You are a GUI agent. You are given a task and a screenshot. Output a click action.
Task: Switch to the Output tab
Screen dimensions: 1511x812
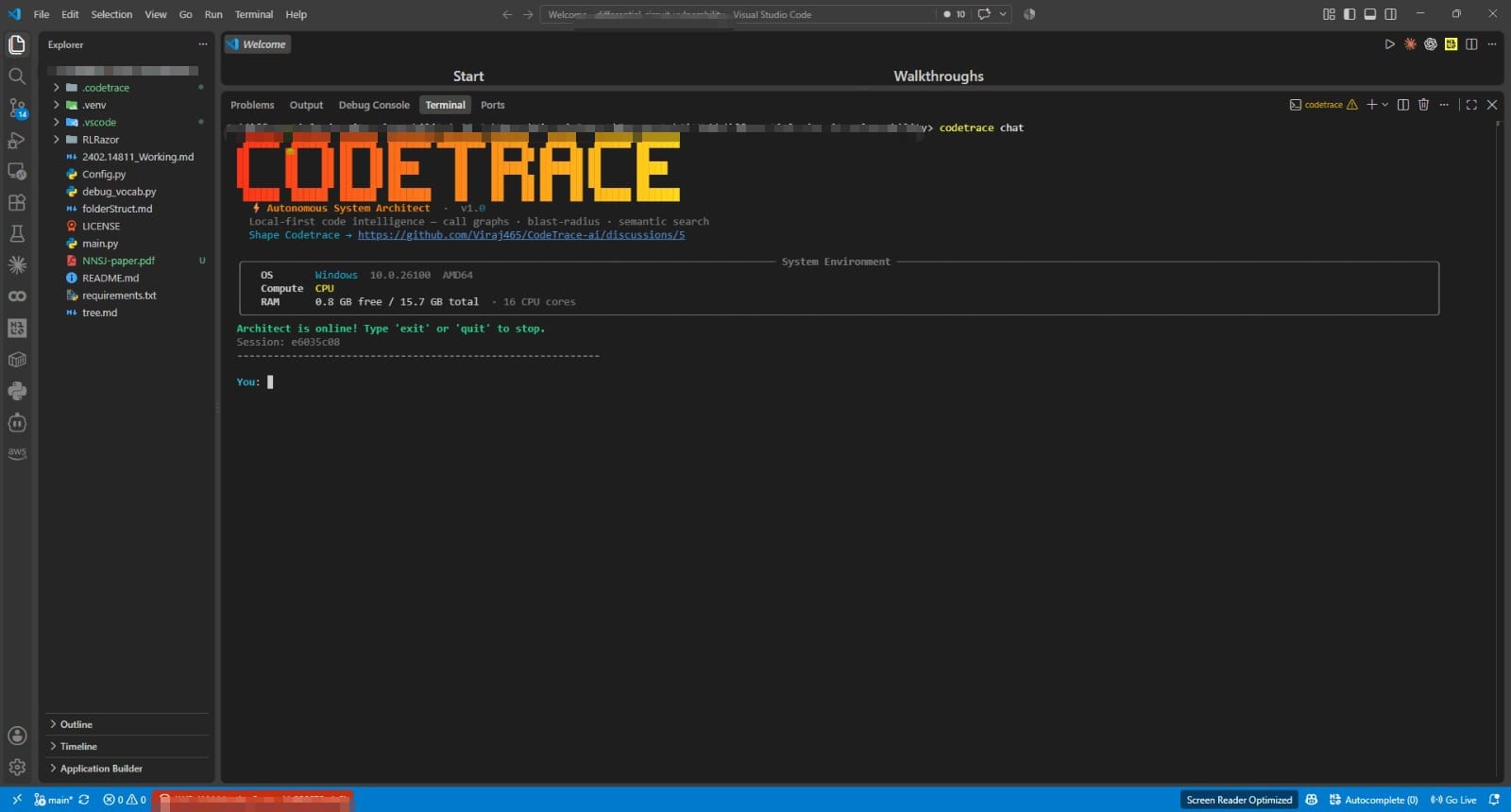point(306,105)
